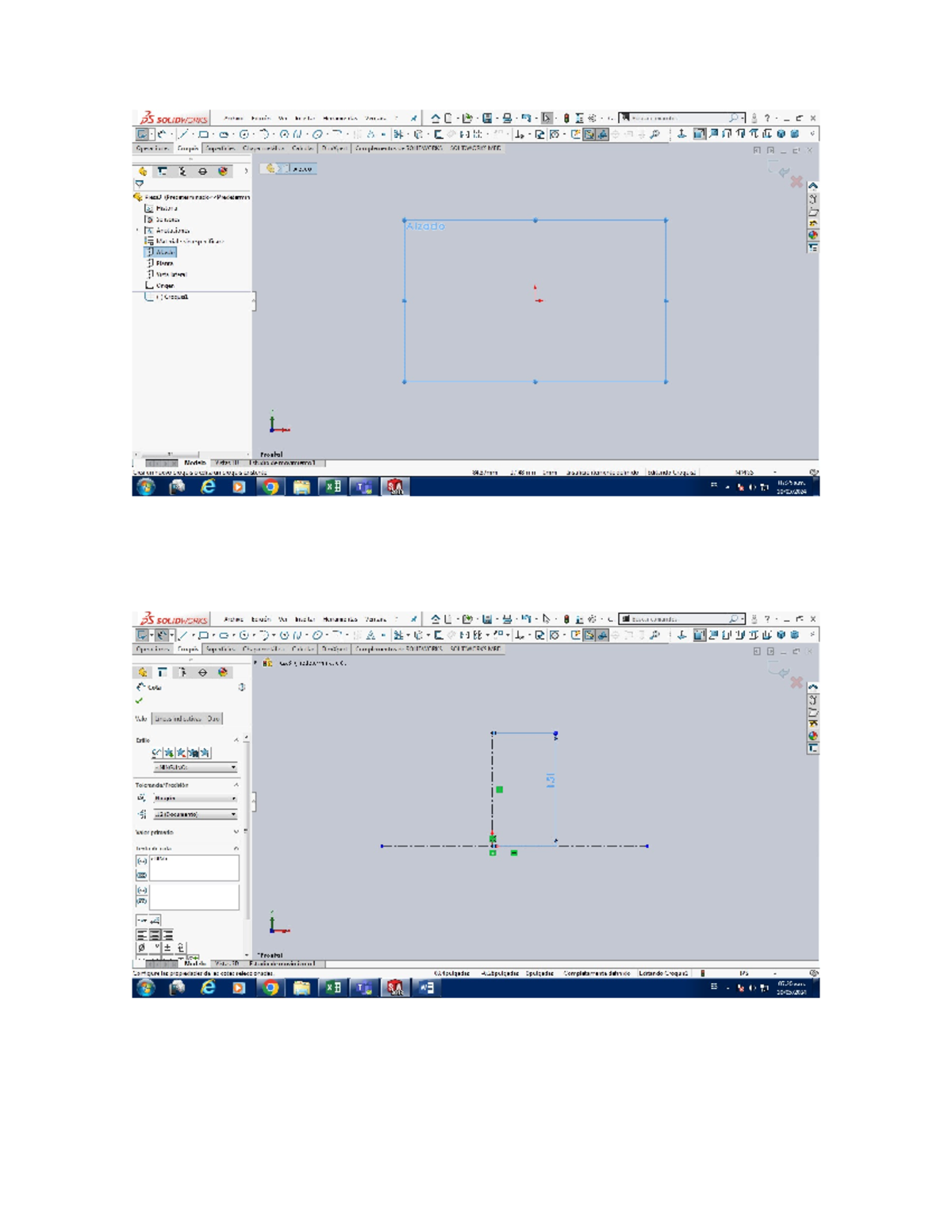Toggle the diameter symbol button
Image resolution: width=952 pixels, height=1232 pixels.
(142, 947)
